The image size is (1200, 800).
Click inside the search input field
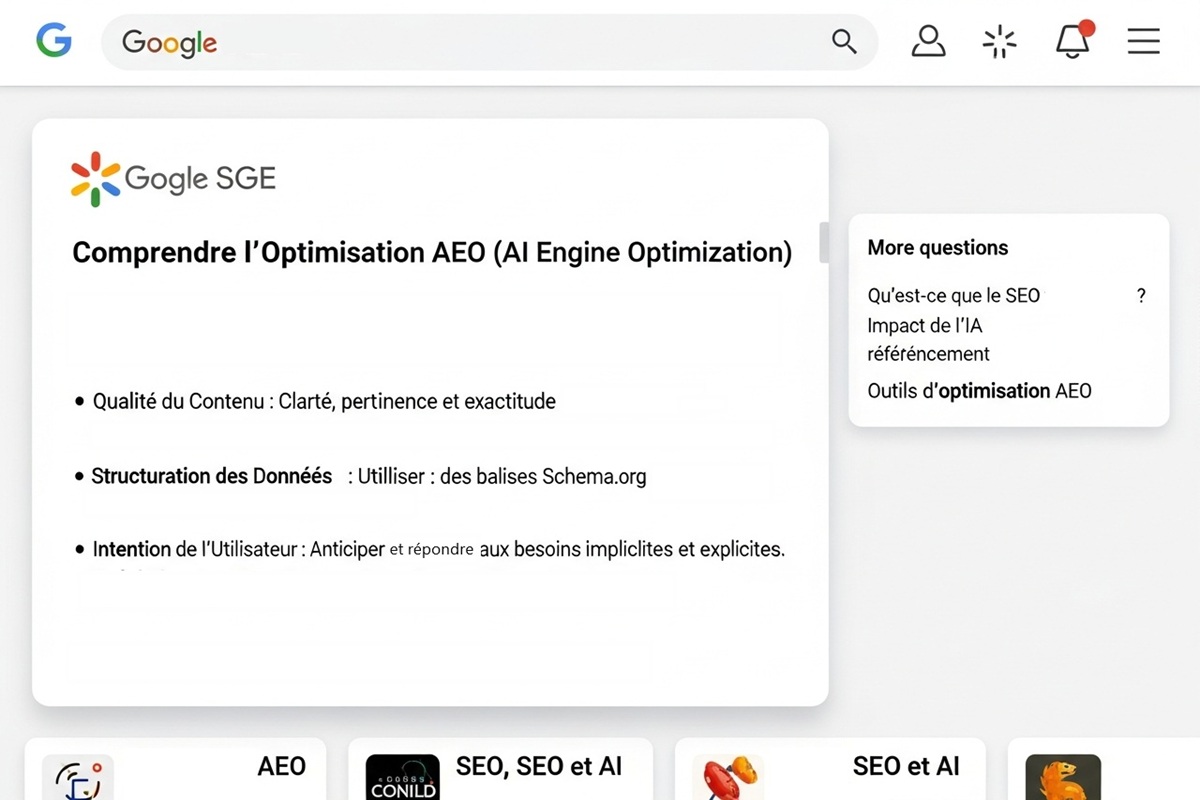pyautogui.click(x=500, y=42)
